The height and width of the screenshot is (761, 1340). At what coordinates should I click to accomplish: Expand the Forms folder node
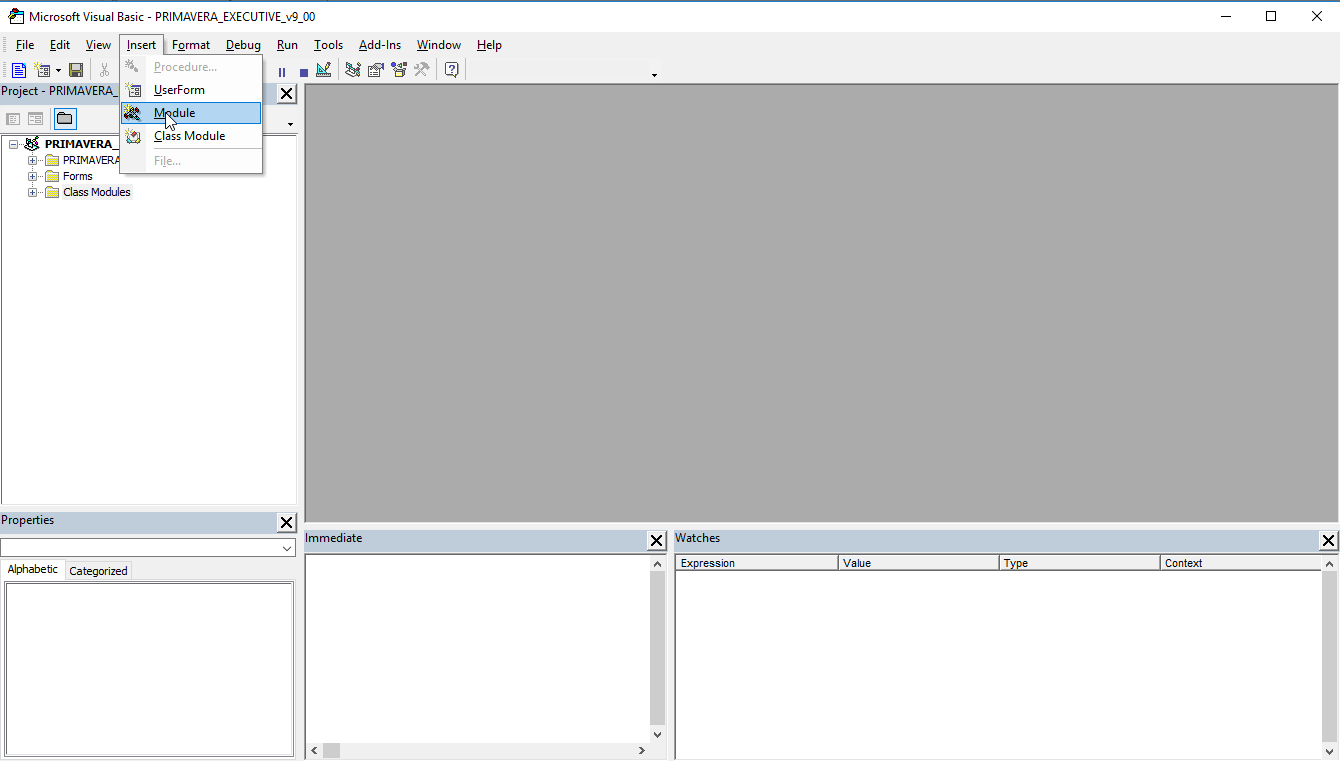(33, 176)
